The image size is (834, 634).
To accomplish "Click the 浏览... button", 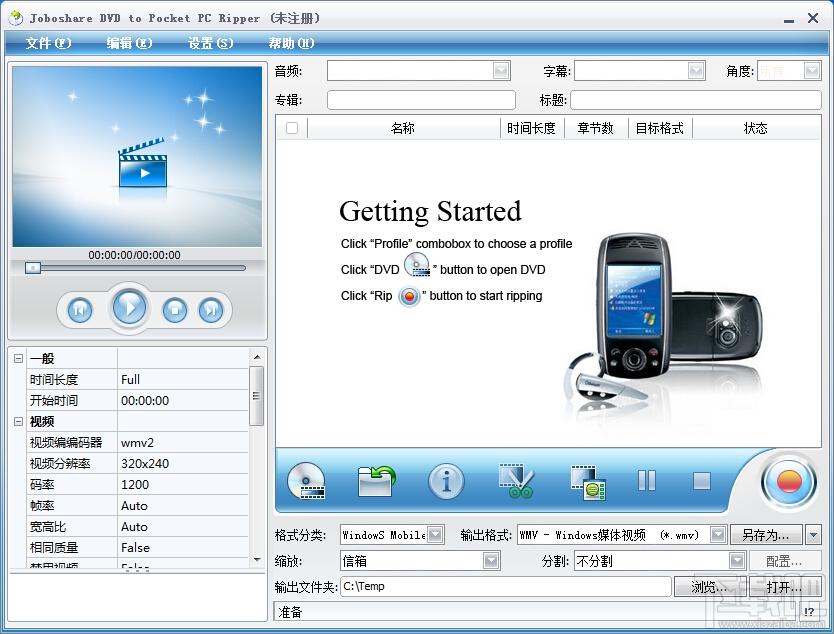I will [x=710, y=587].
